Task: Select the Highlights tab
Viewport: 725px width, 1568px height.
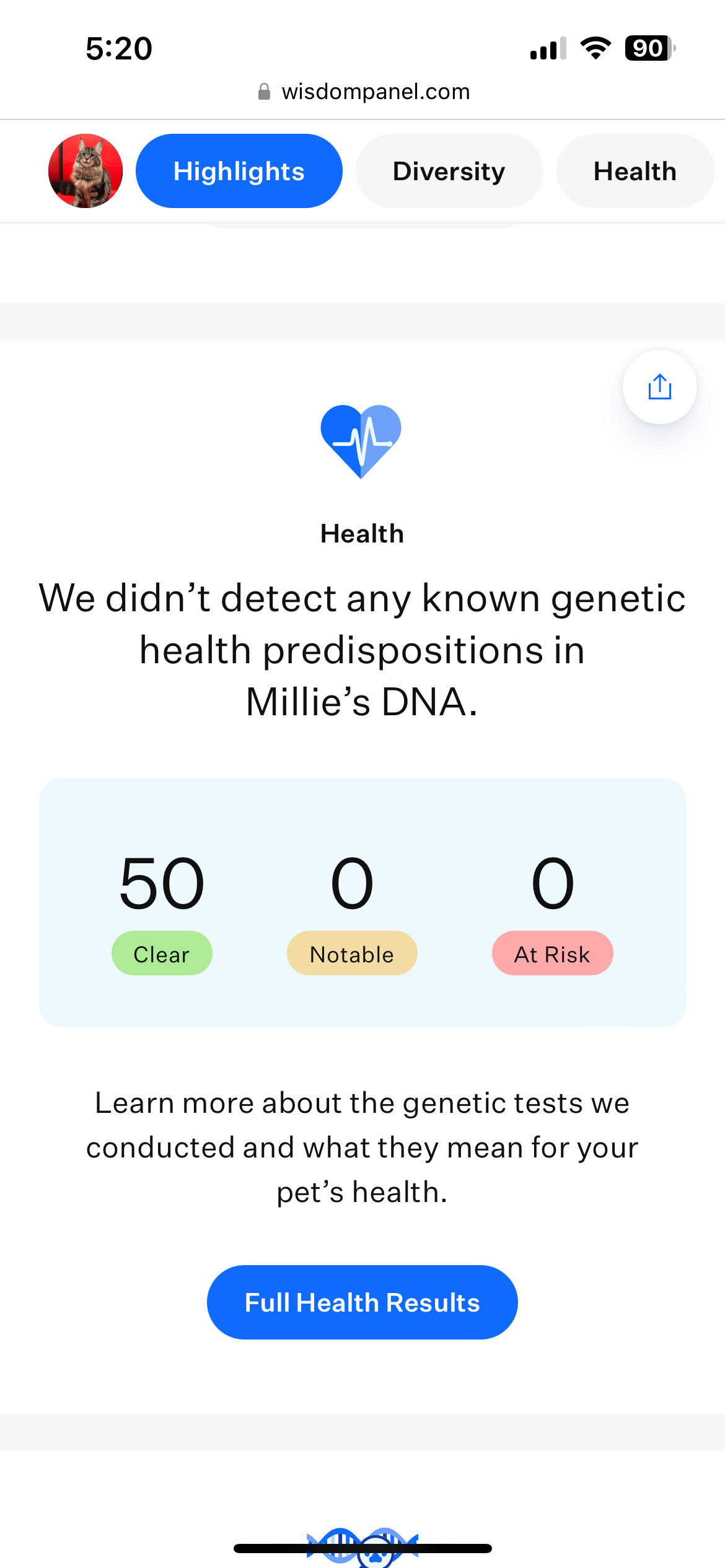Action: (x=239, y=171)
